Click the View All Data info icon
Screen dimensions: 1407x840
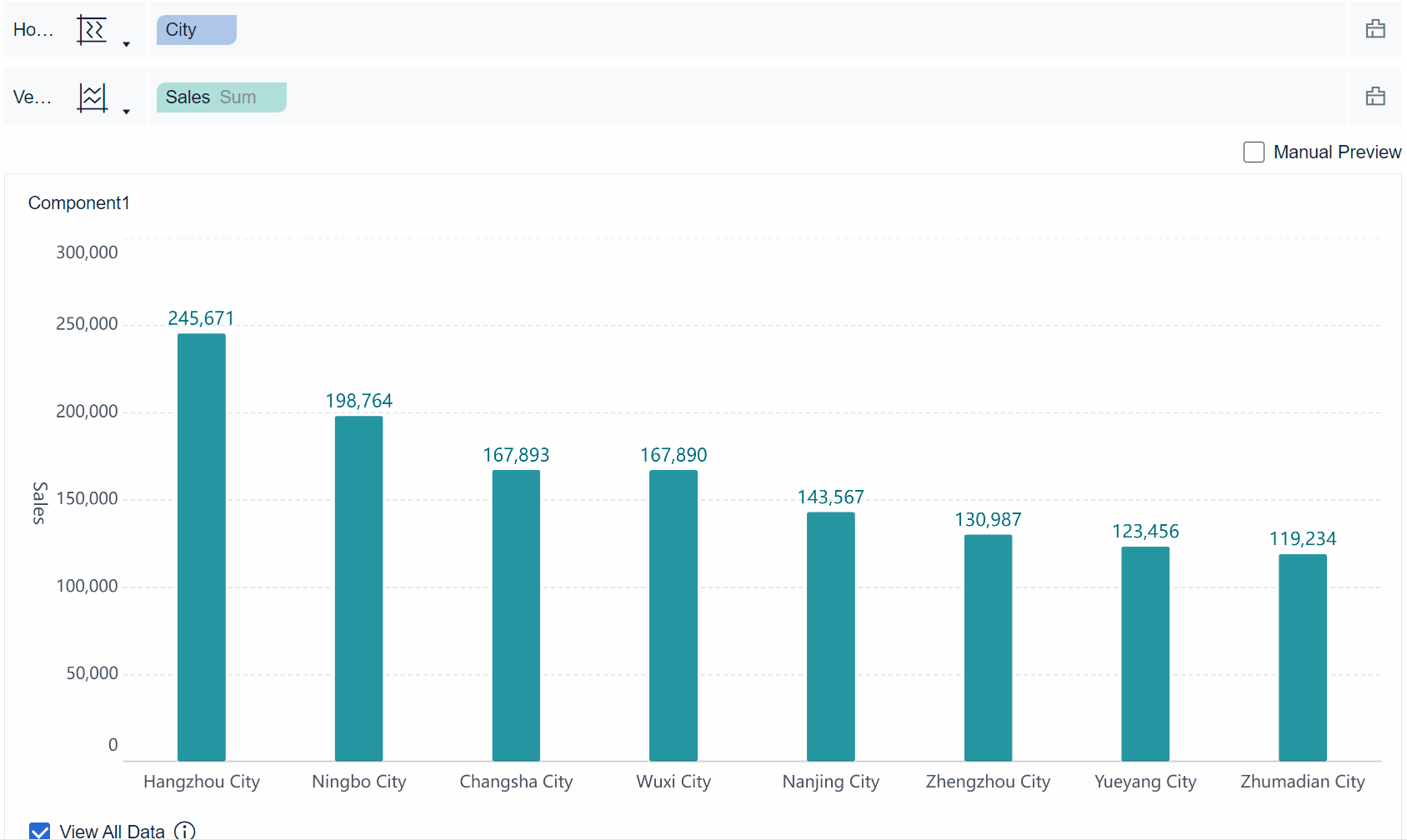tap(184, 831)
